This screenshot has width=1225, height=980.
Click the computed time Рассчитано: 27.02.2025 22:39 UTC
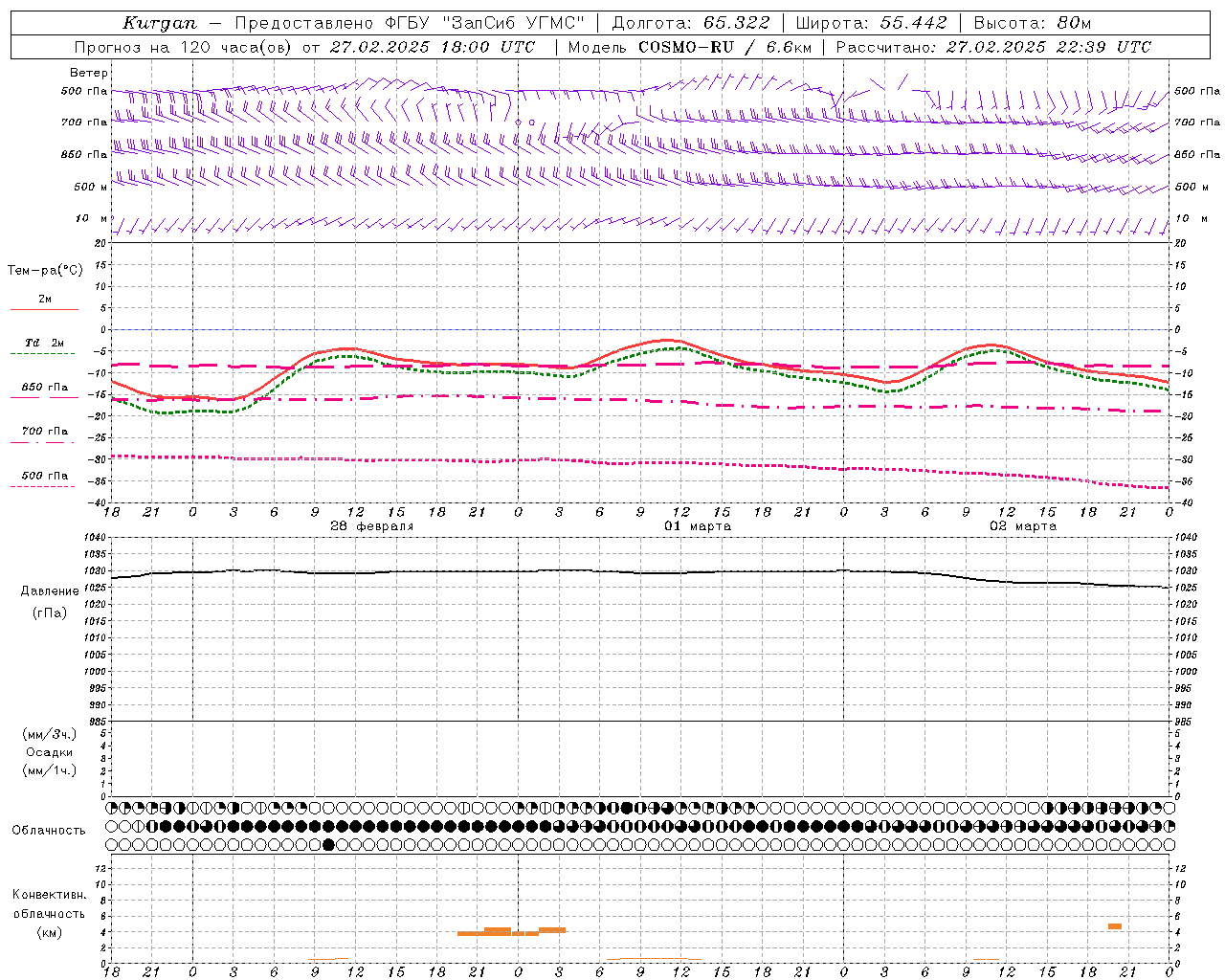(993, 47)
